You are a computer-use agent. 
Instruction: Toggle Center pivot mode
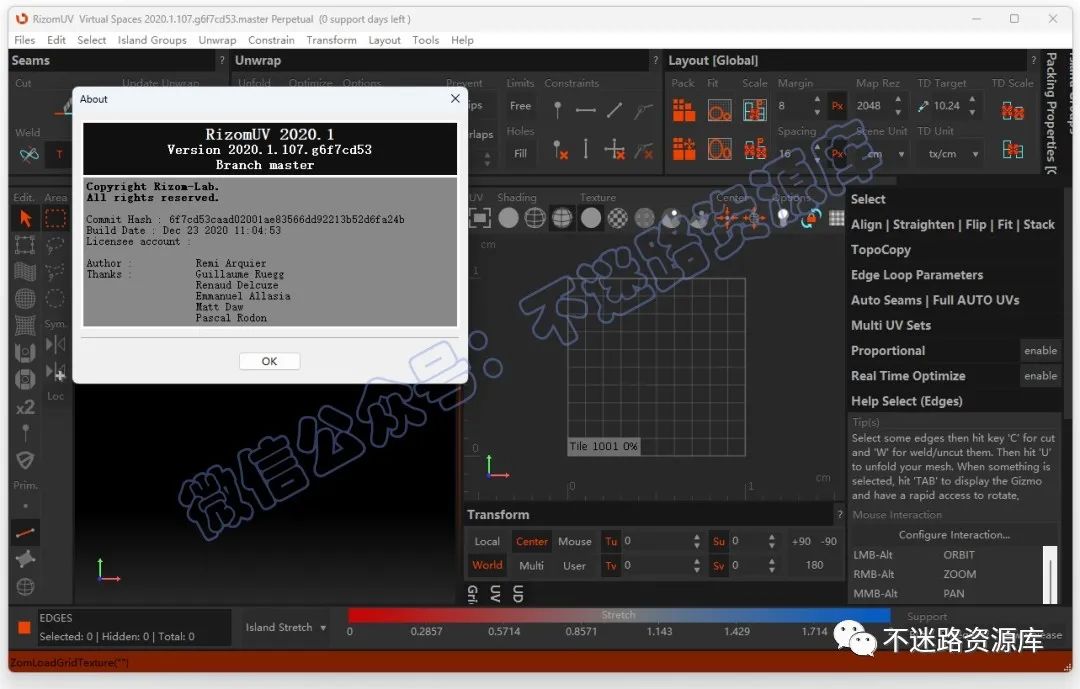tap(532, 542)
